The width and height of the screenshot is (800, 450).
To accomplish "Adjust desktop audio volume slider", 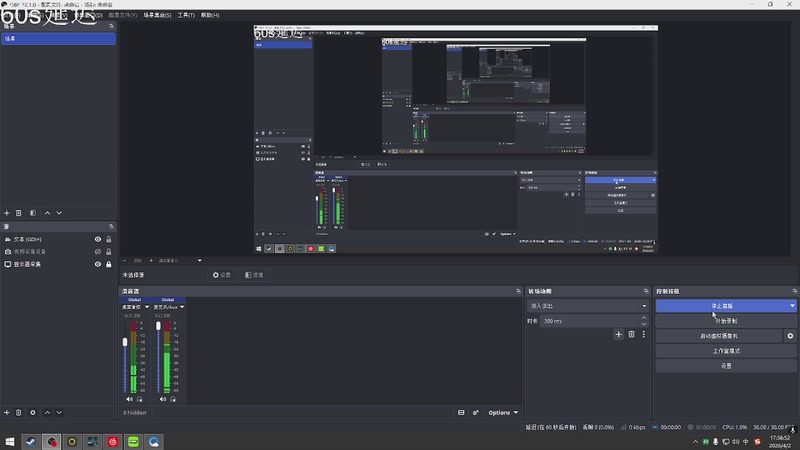I will click(125, 342).
